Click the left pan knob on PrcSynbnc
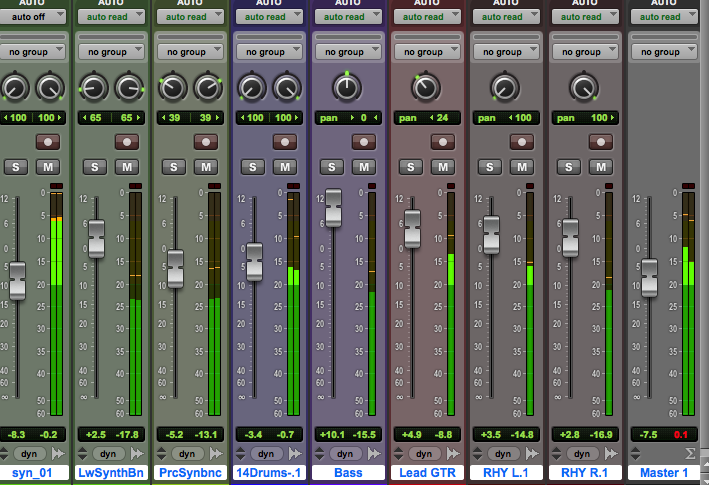The width and height of the screenshot is (709, 485). 172,88
